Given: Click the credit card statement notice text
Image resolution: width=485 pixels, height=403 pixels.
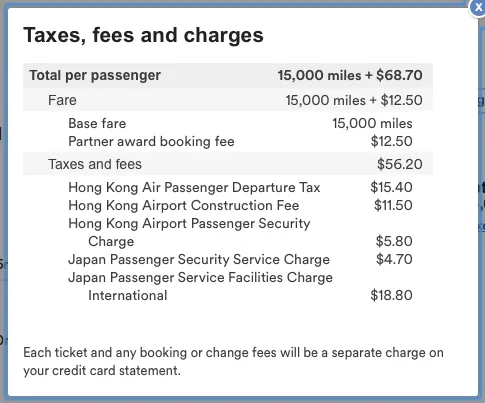Looking at the screenshot, I should tap(233, 362).
